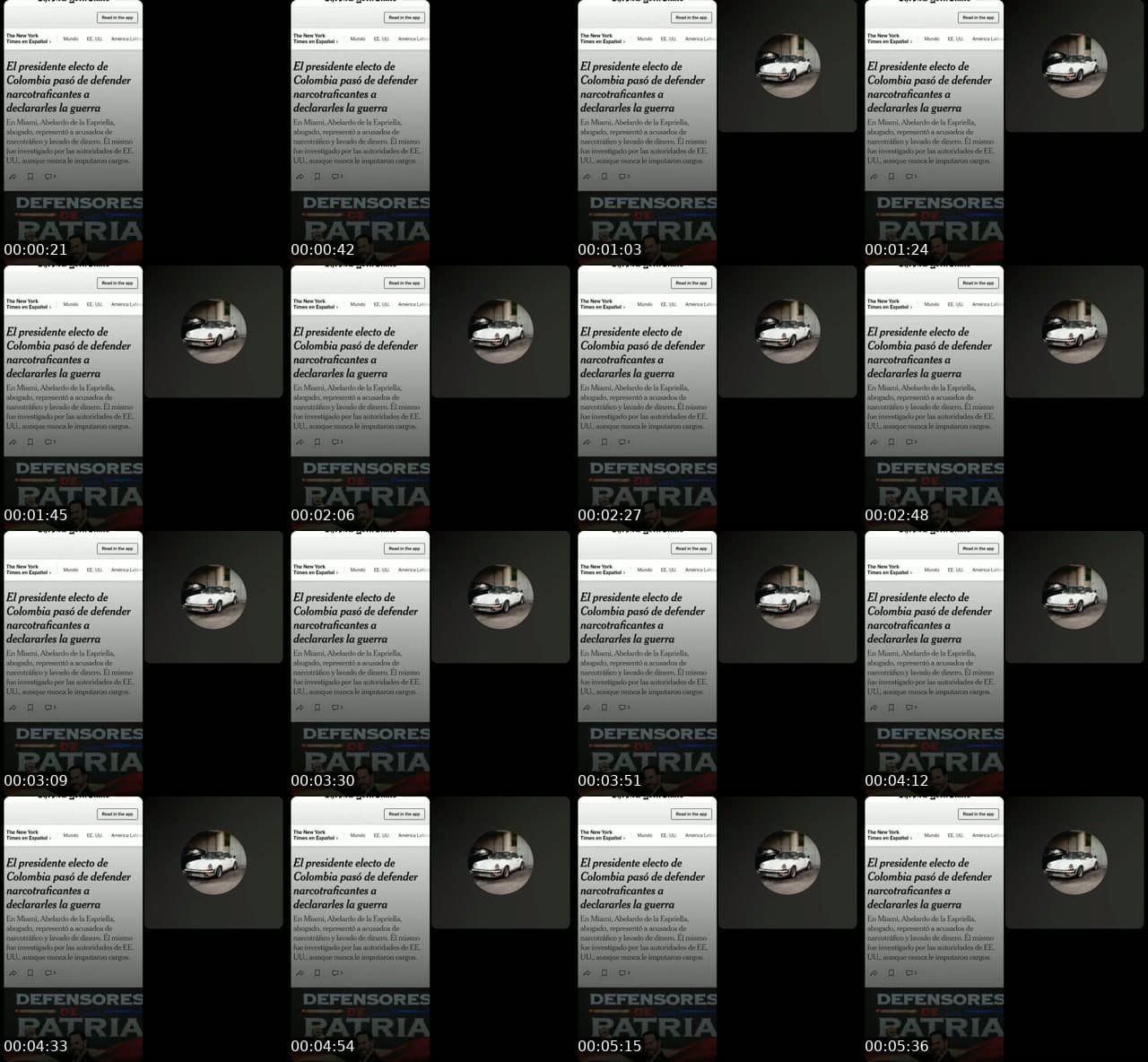Viewport: 1148px width, 1062px height.
Task: Click bookmark icon in frame 00:02:48
Action: pos(891,442)
